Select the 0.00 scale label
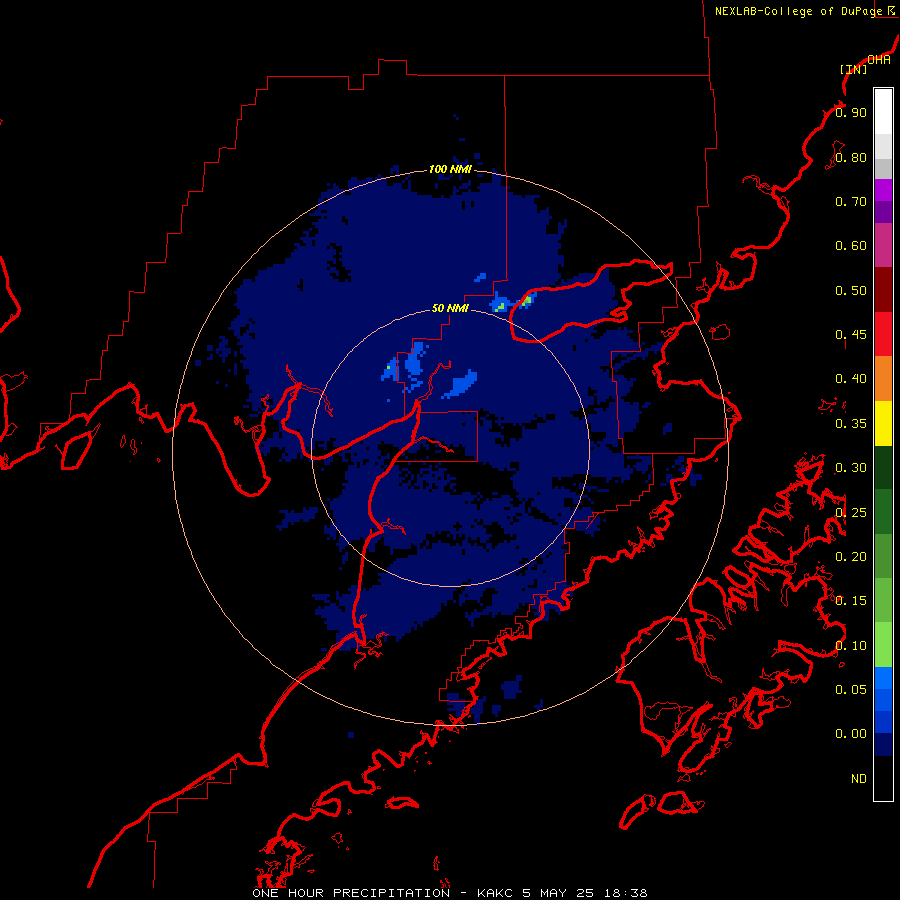Viewport: 900px width, 900px height. click(x=851, y=734)
